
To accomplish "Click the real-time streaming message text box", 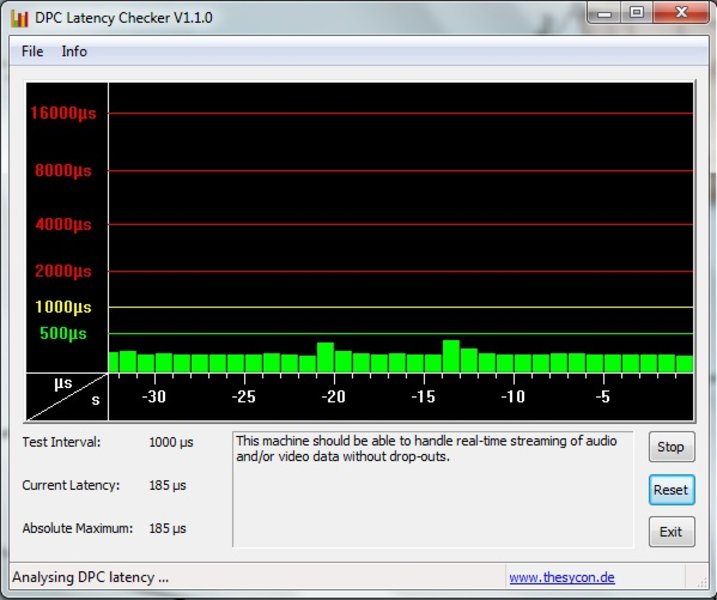I will pos(432,489).
